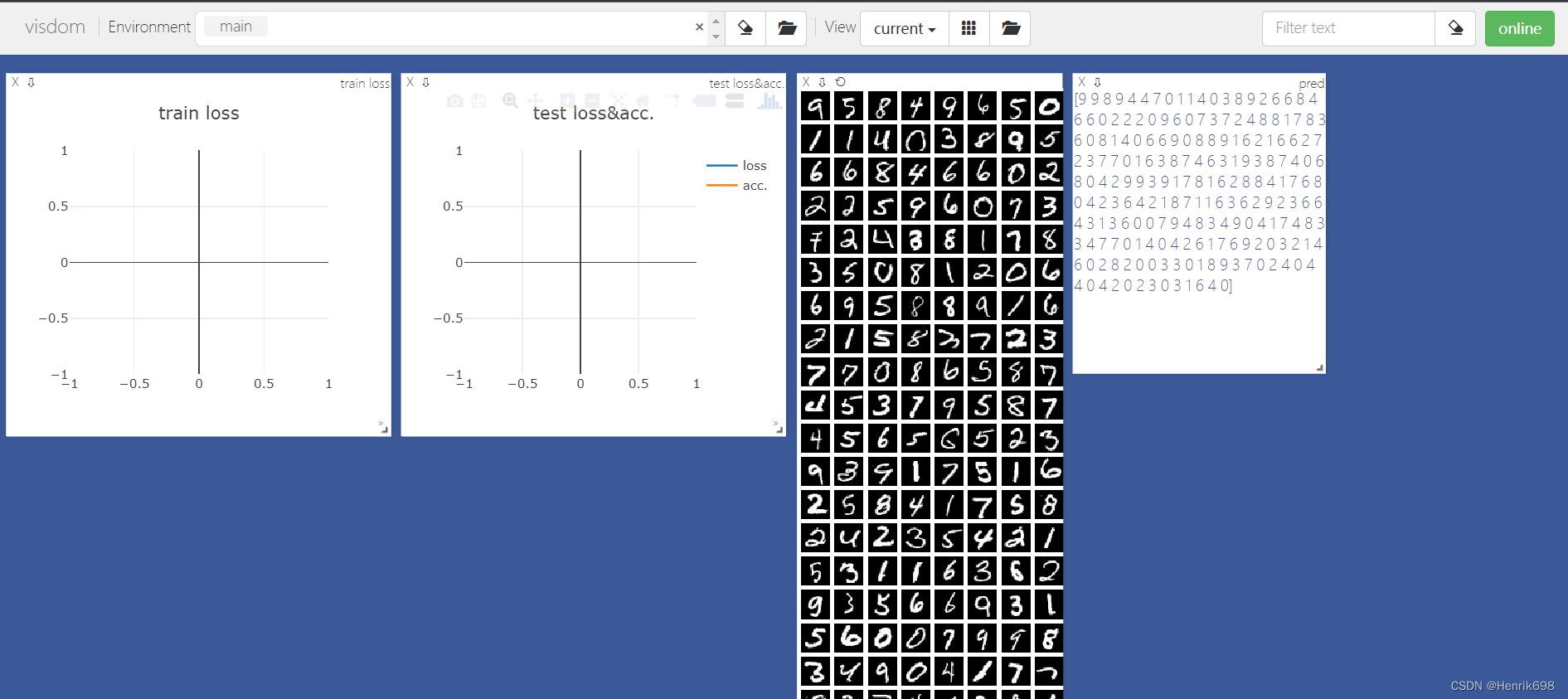1568x699 pixels.
Task: Open the environment folder manage icon
Action: [x=787, y=28]
